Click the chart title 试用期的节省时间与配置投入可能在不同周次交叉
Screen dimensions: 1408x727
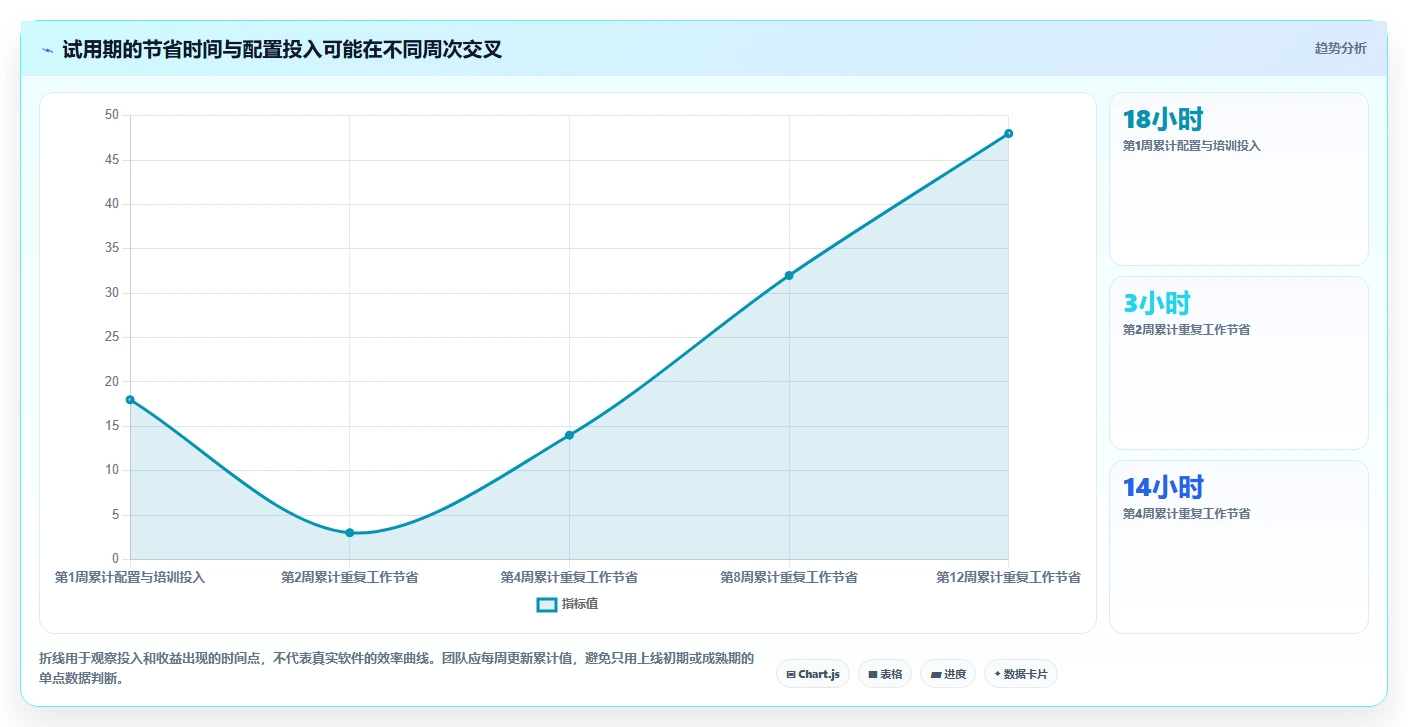coord(282,49)
